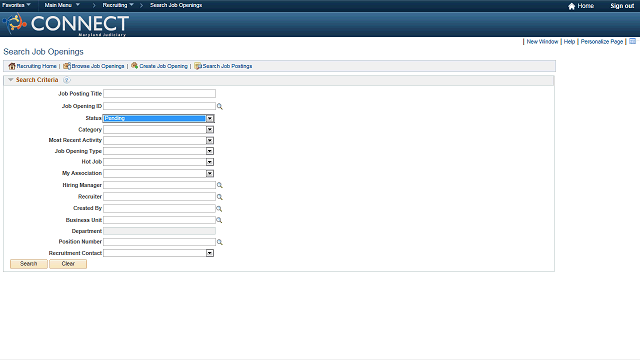Click the Clear button

(68, 264)
